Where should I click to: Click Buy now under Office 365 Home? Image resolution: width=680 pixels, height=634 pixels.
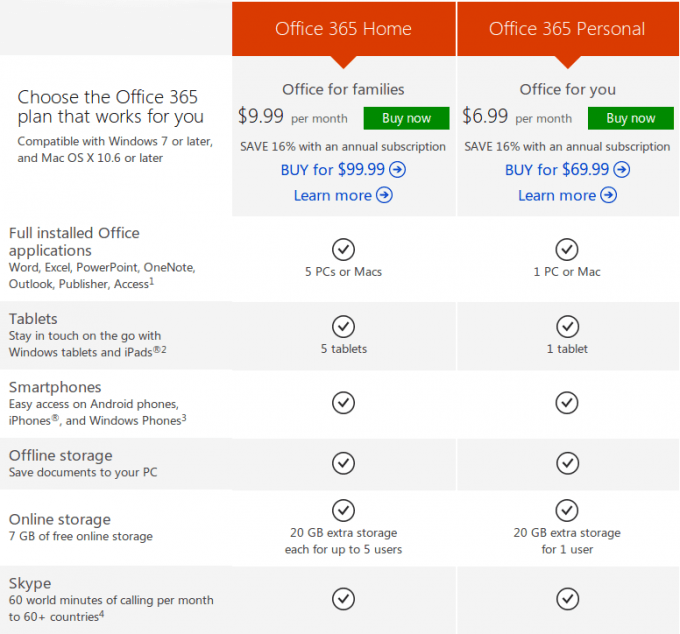406,118
